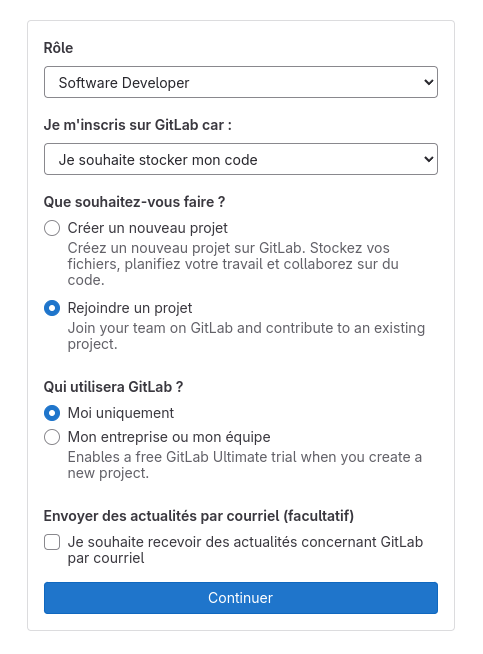Click the 'Je m'inscris sur GitLab car :' label

(x=138, y=125)
